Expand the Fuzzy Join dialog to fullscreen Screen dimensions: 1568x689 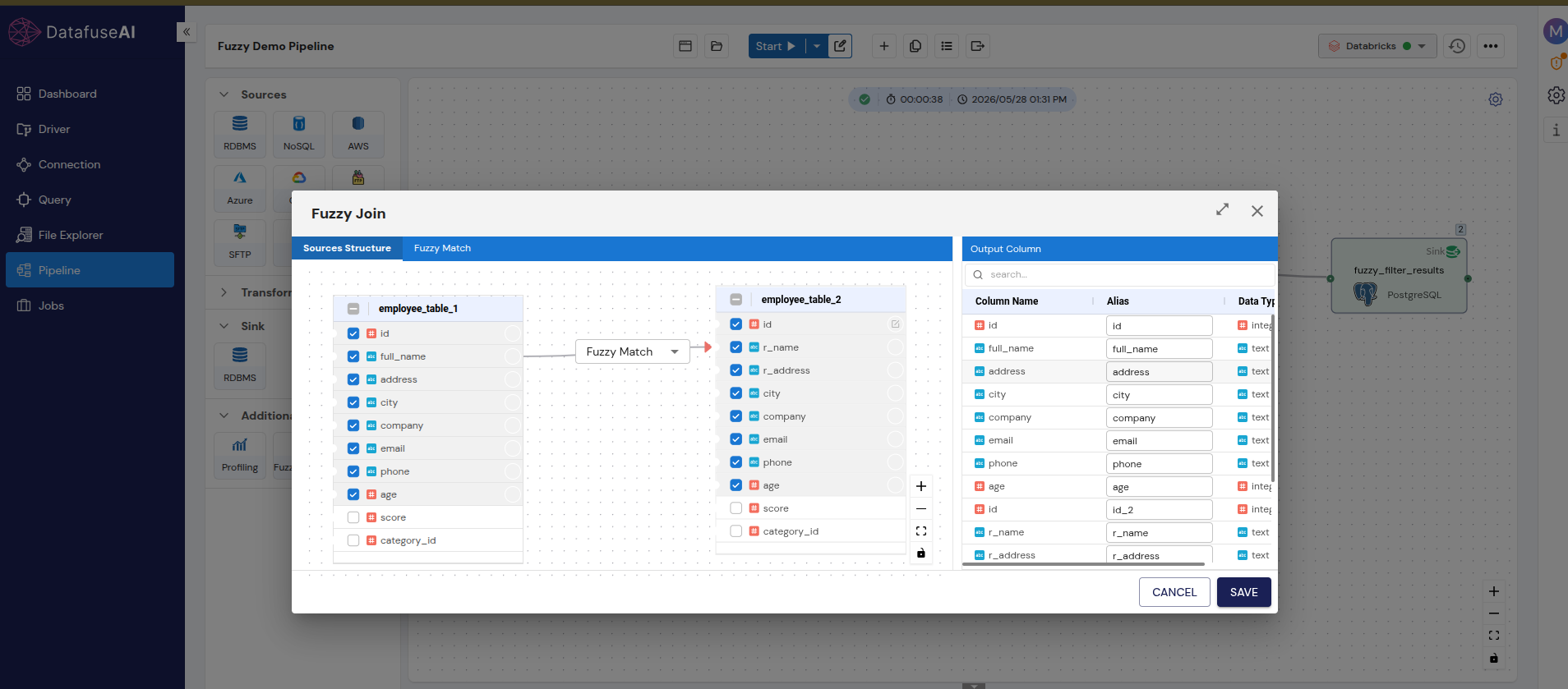pyautogui.click(x=1223, y=210)
